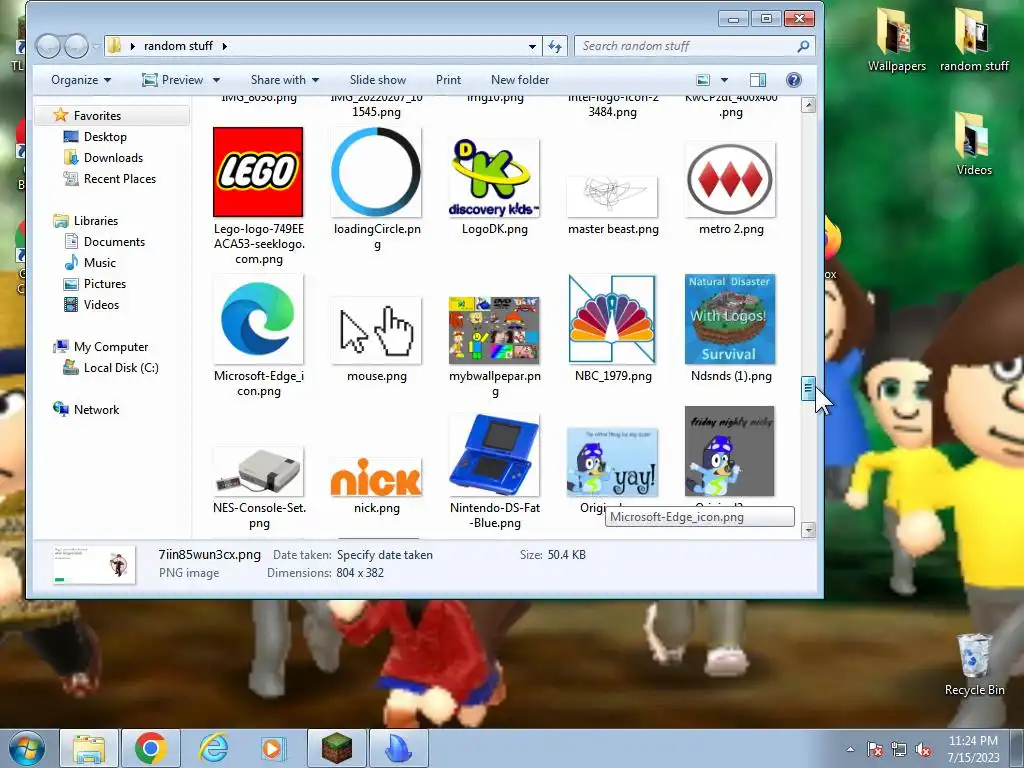Select the friday nightly nicky thumbnail
The height and width of the screenshot is (768, 1024).
point(730,451)
